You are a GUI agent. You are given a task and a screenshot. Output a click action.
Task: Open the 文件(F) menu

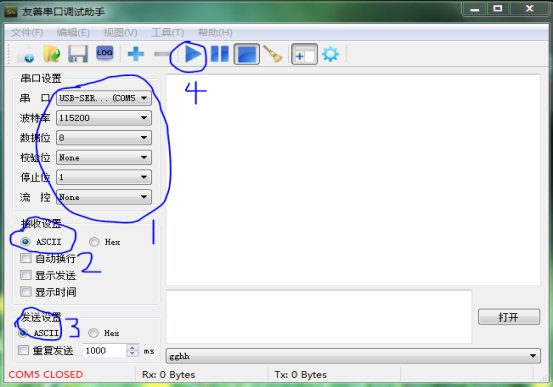pos(27,32)
